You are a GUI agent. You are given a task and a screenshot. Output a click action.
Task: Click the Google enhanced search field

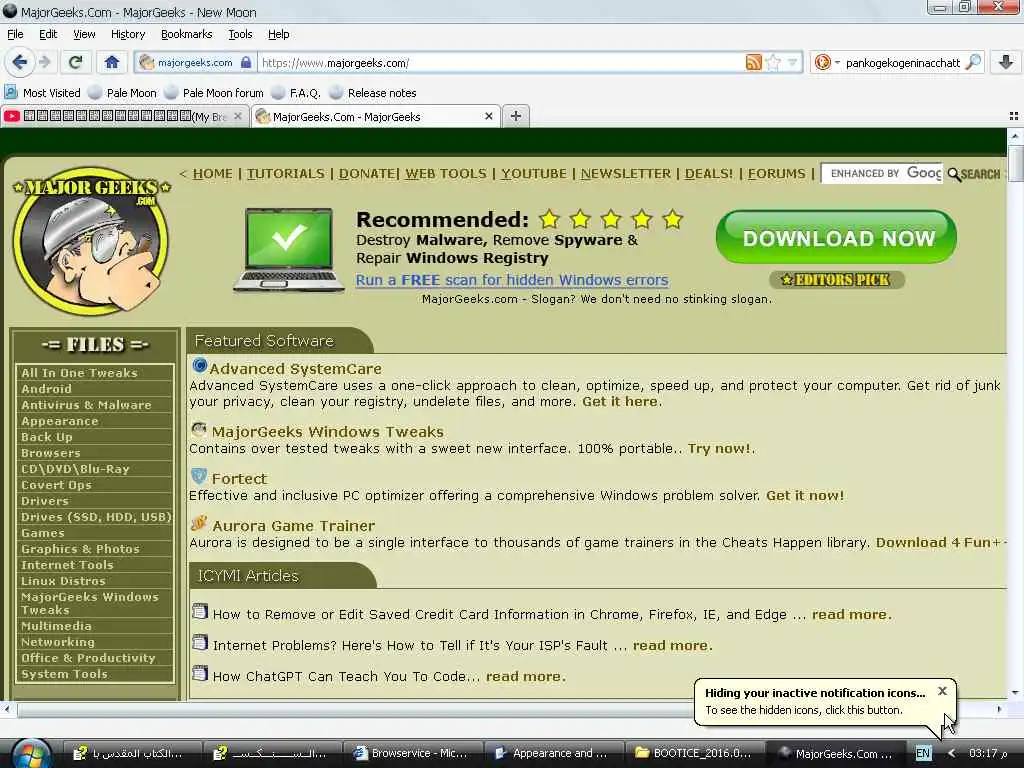(882, 173)
